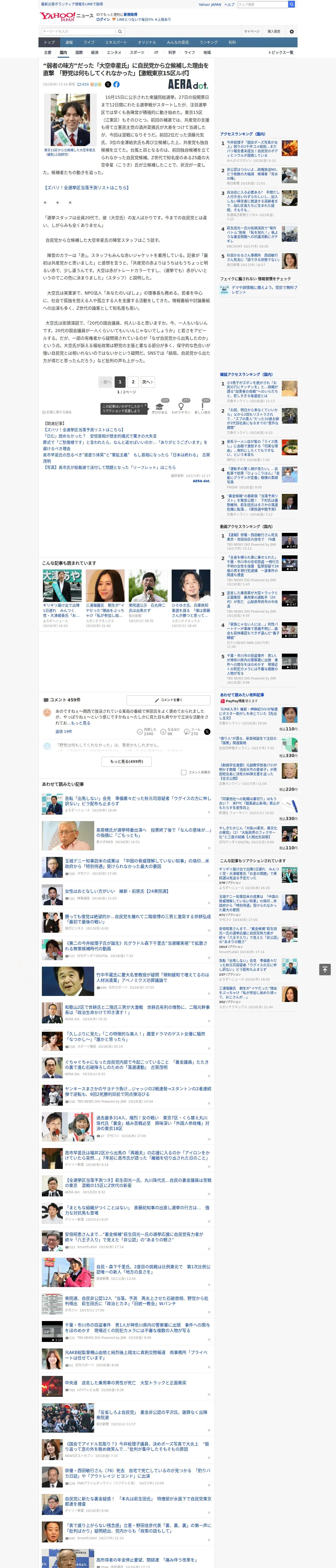Open the settings gear icon
The width and height of the screenshot is (336, 1568).
pos(292,31)
